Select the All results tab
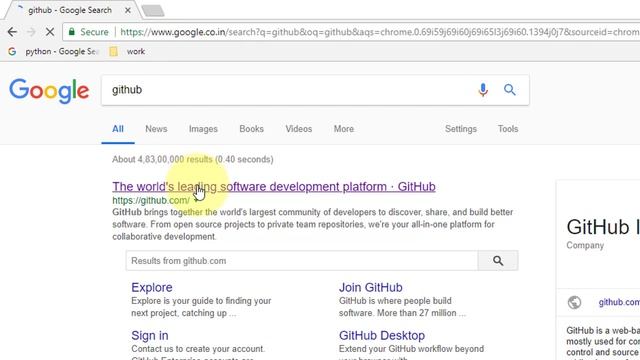 pyautogui.click(x=118, y=129)
